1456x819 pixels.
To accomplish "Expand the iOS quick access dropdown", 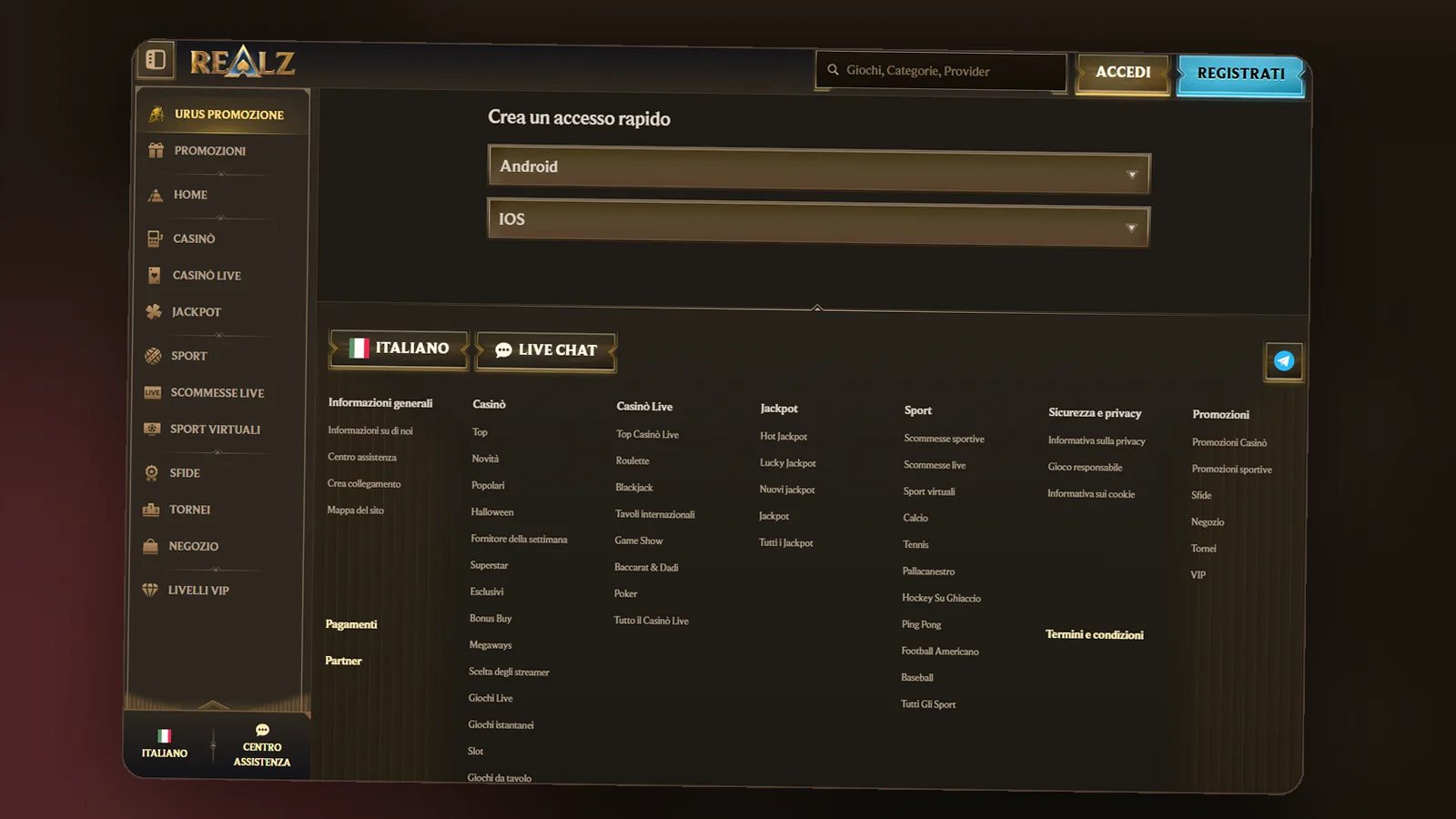I will tap(818, 223).
